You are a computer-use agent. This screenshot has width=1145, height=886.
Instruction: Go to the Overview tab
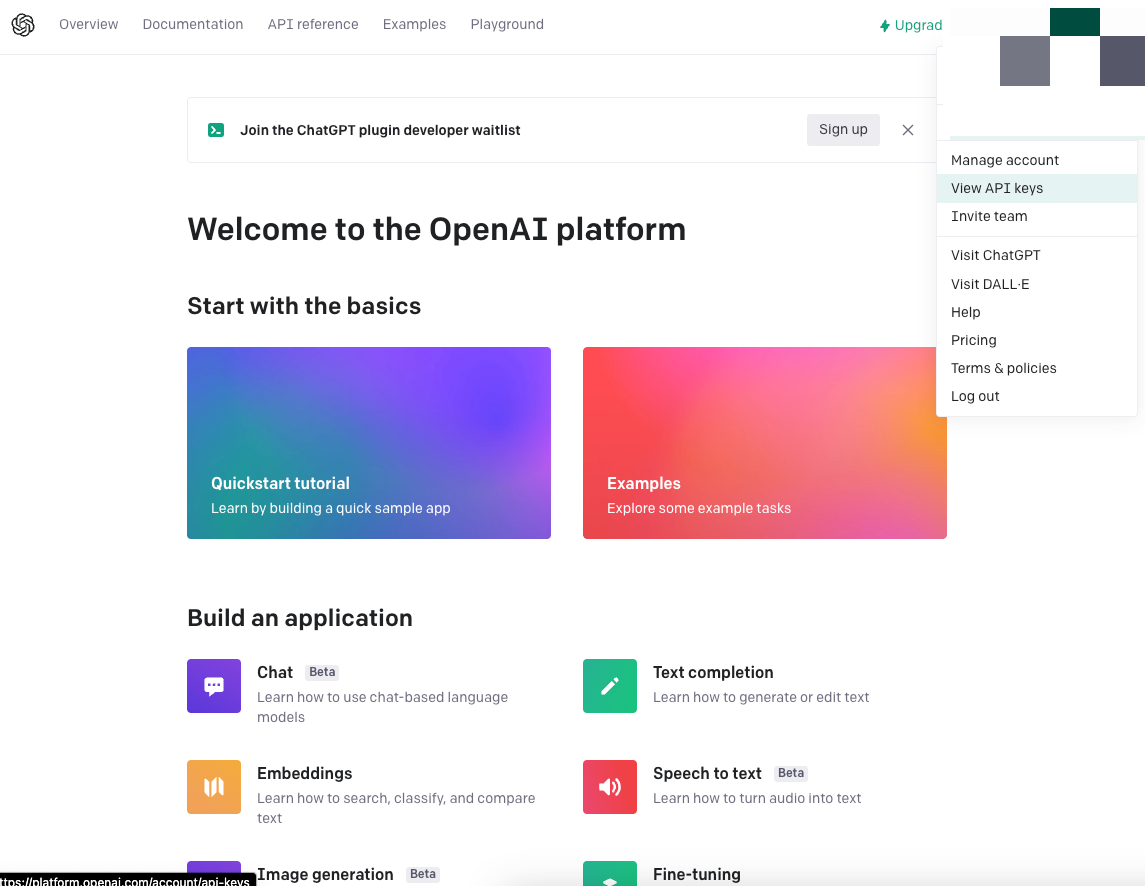88,24
